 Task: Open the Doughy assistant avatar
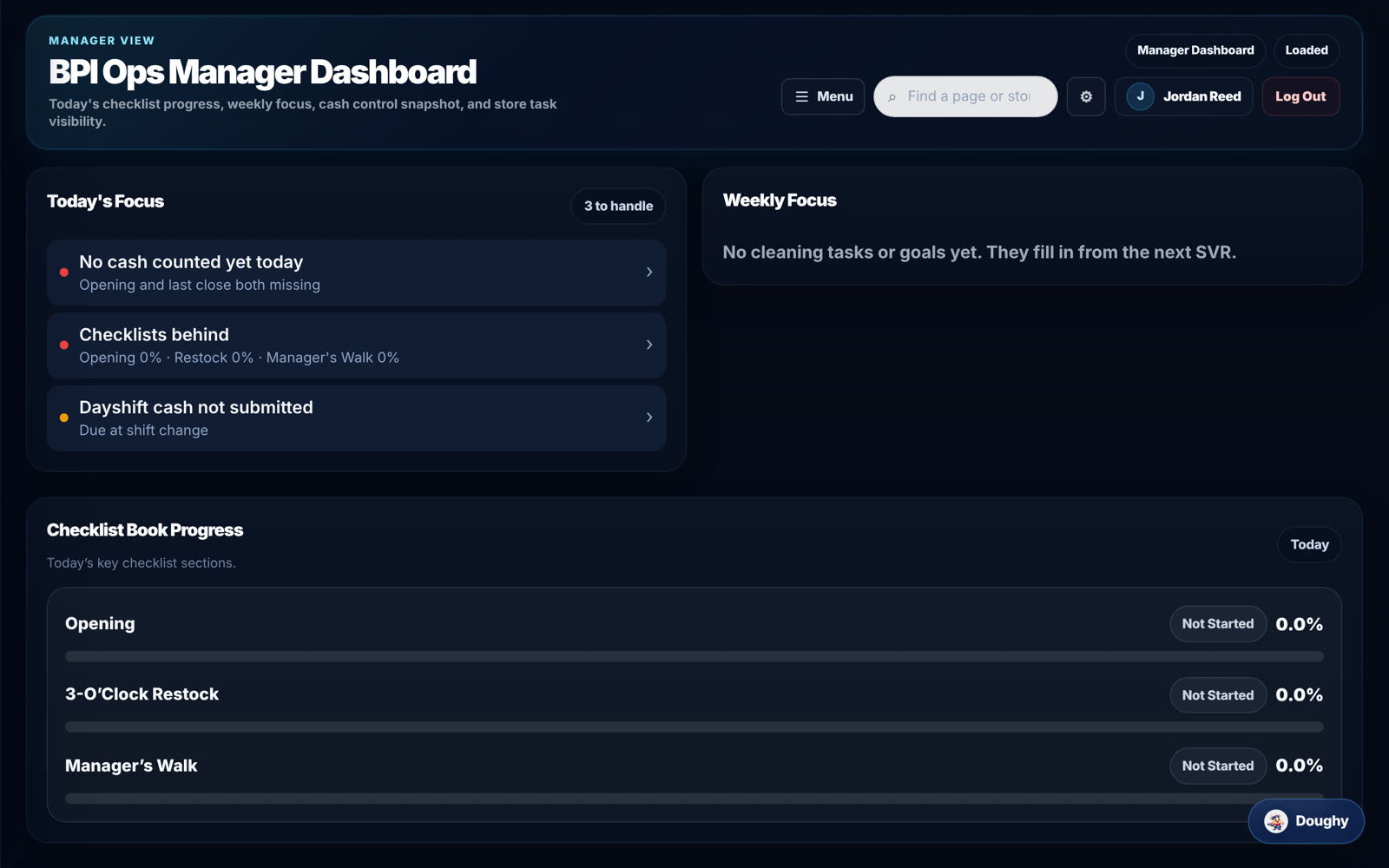[x=1275, y=821]
